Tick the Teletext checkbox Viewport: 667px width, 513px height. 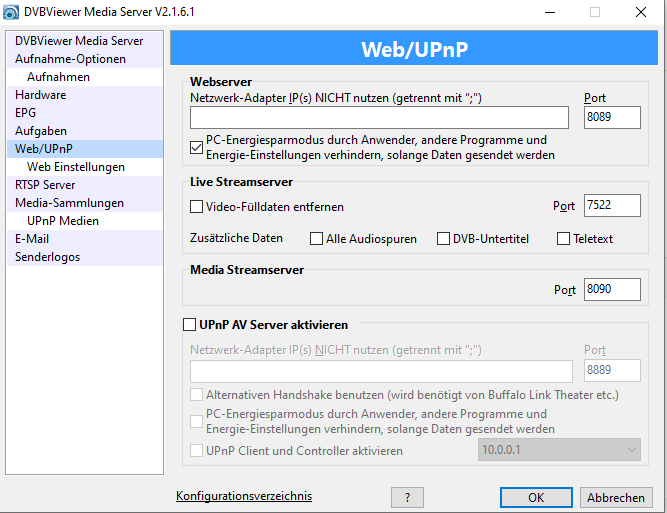[563, 239]
